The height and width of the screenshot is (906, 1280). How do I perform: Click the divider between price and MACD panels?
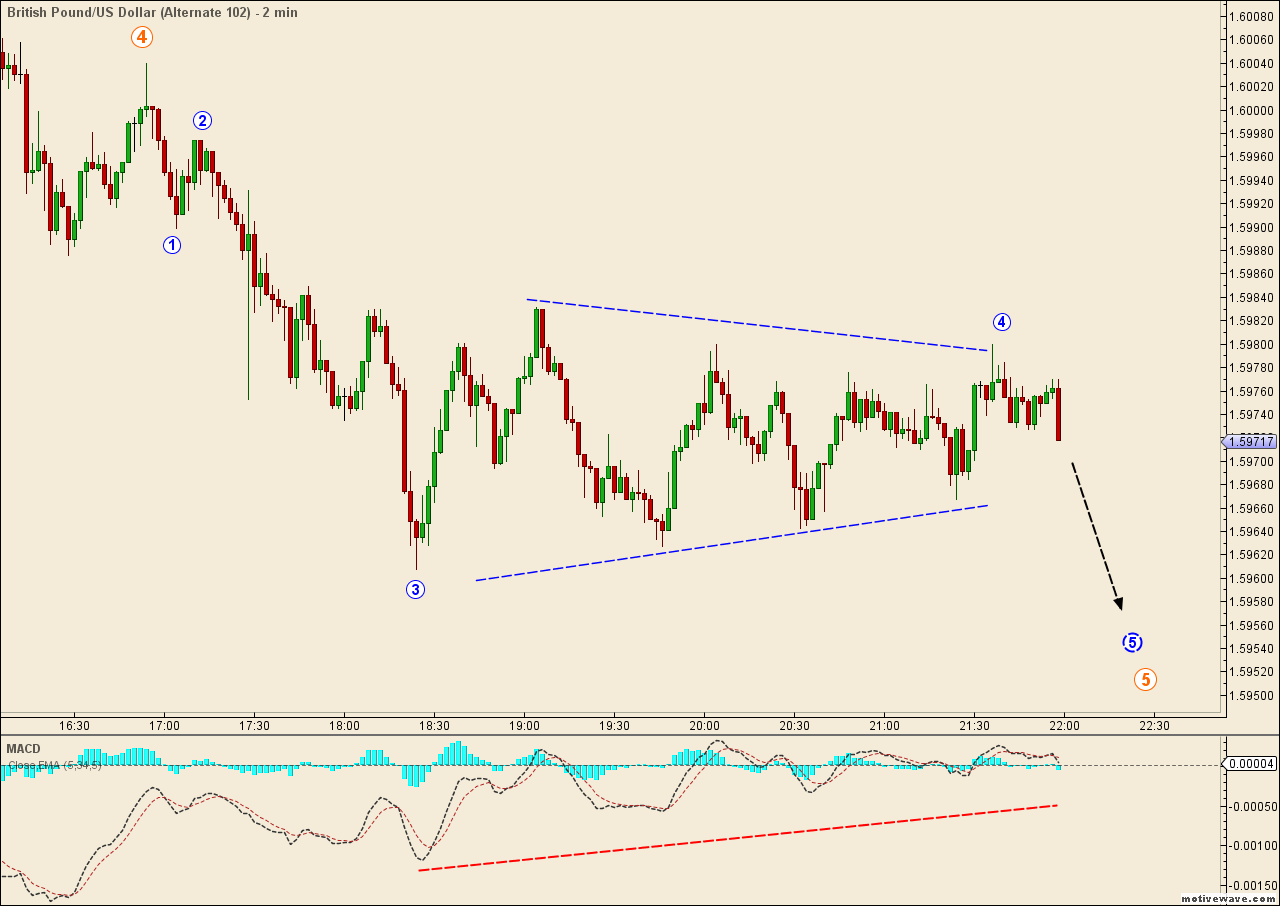point(640,737)
